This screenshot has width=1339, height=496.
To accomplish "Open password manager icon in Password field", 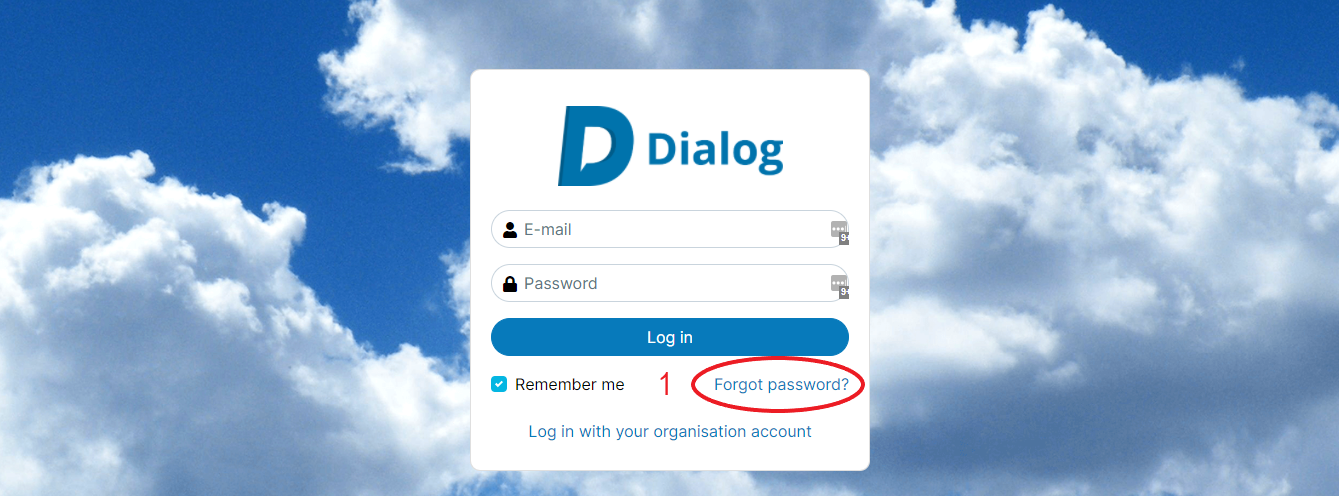I will 839,284.
